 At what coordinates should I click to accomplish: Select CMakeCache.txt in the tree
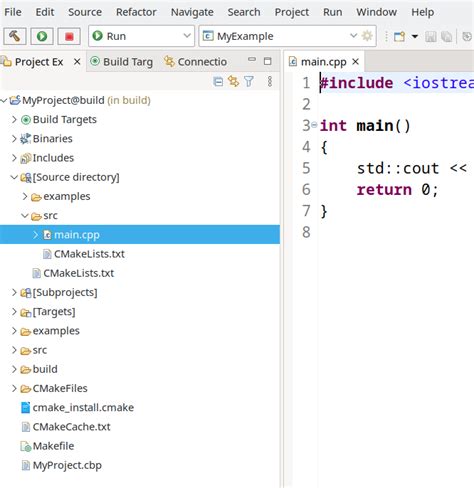71,427
